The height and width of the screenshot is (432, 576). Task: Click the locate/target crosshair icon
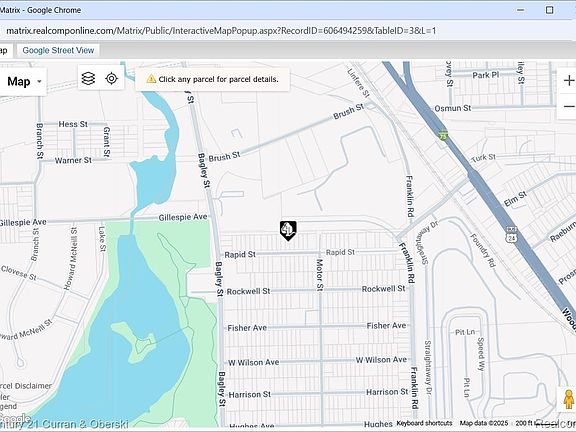[111, 78]
